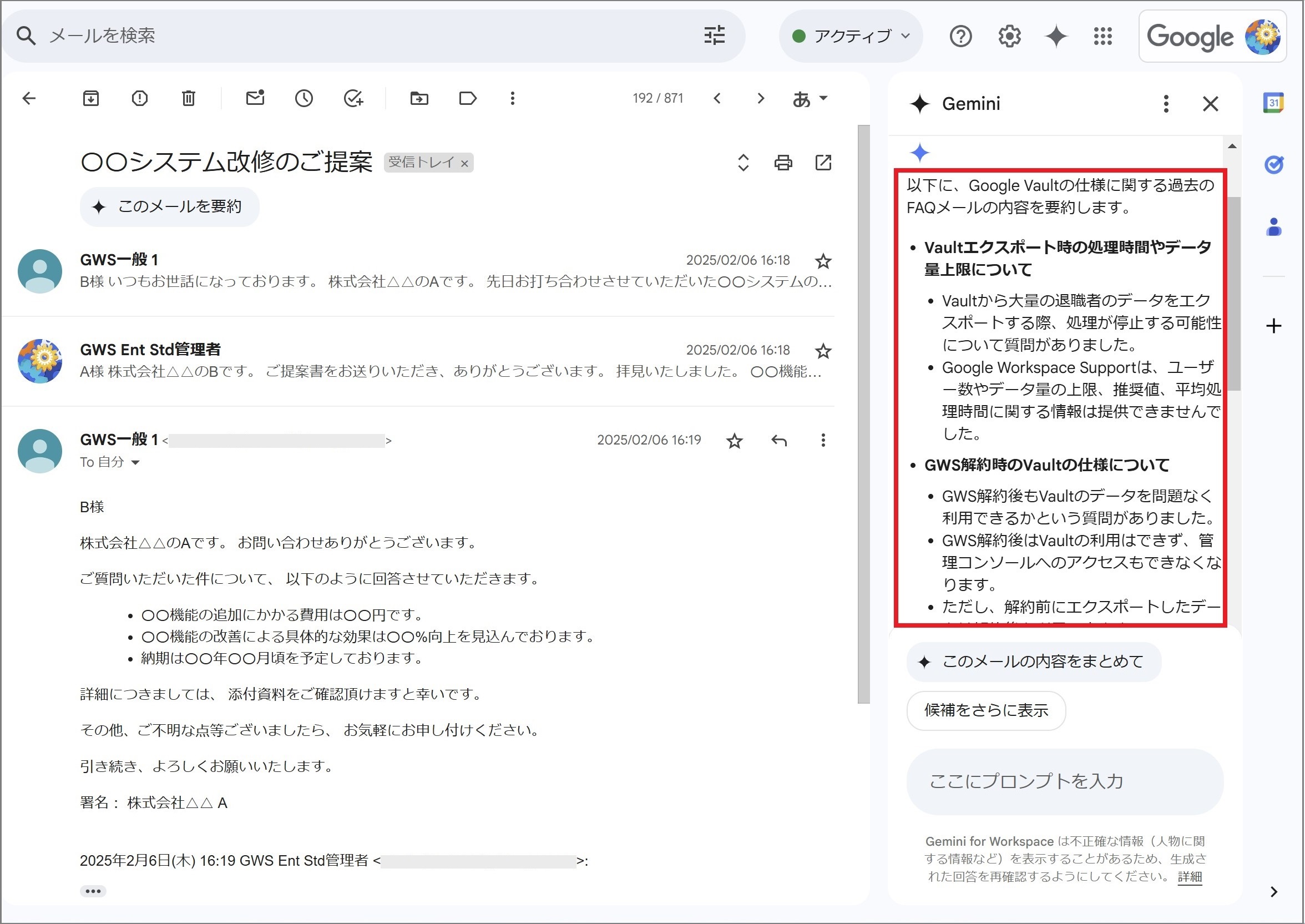Open Gemini panel more options

1166,104
